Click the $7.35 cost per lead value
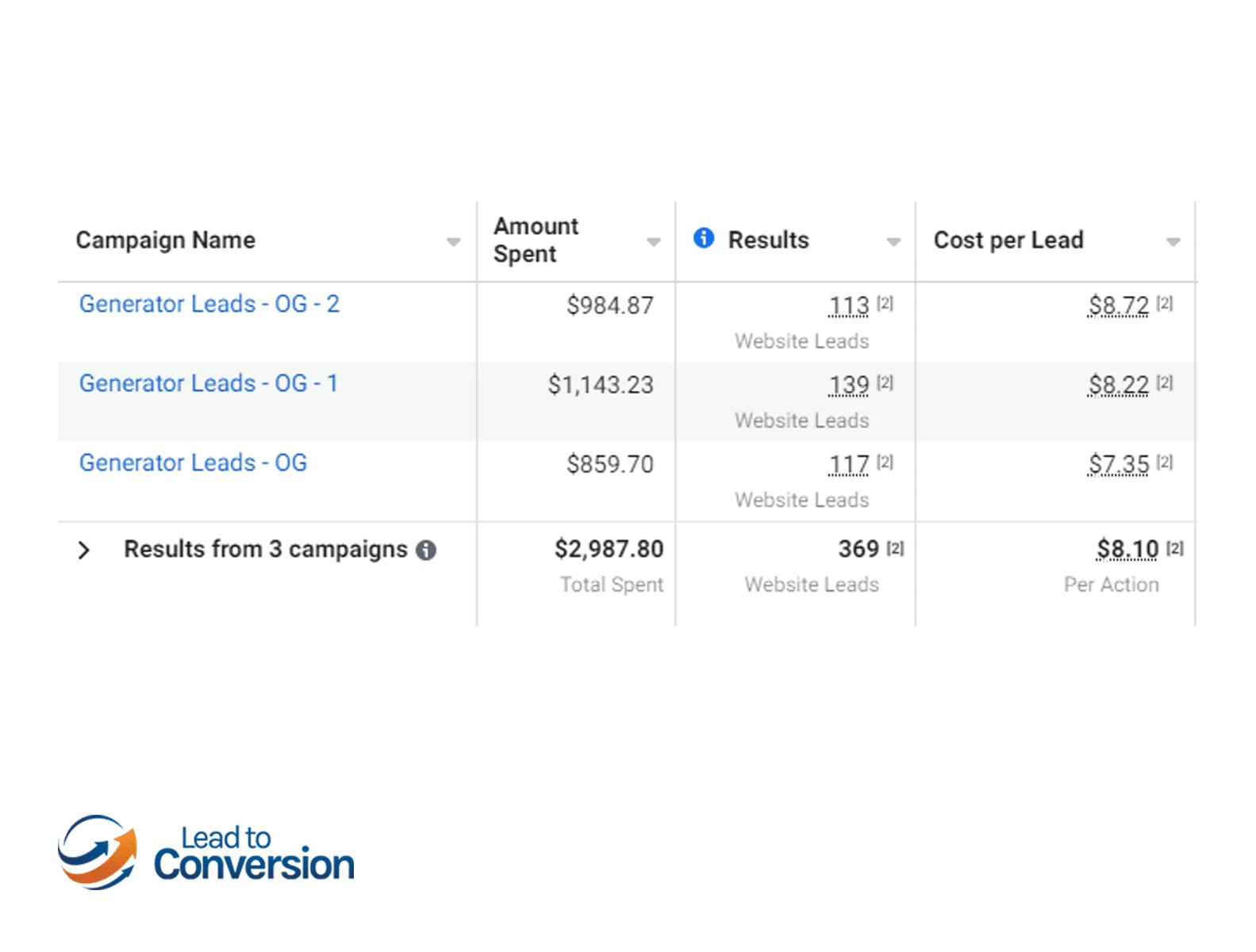 click(x=1119, y=464)
